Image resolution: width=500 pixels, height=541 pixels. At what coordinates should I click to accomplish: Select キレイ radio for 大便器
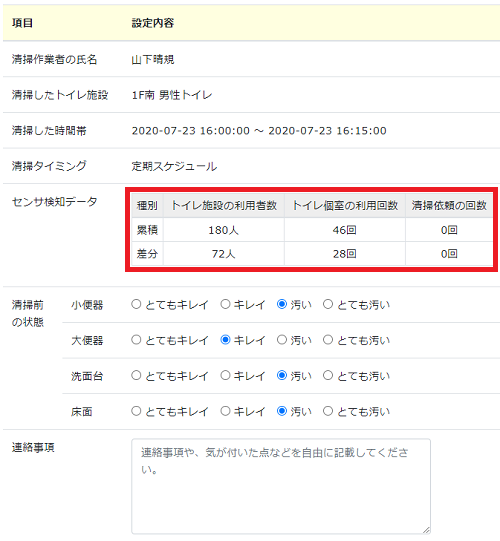click(x=225, y=340)
